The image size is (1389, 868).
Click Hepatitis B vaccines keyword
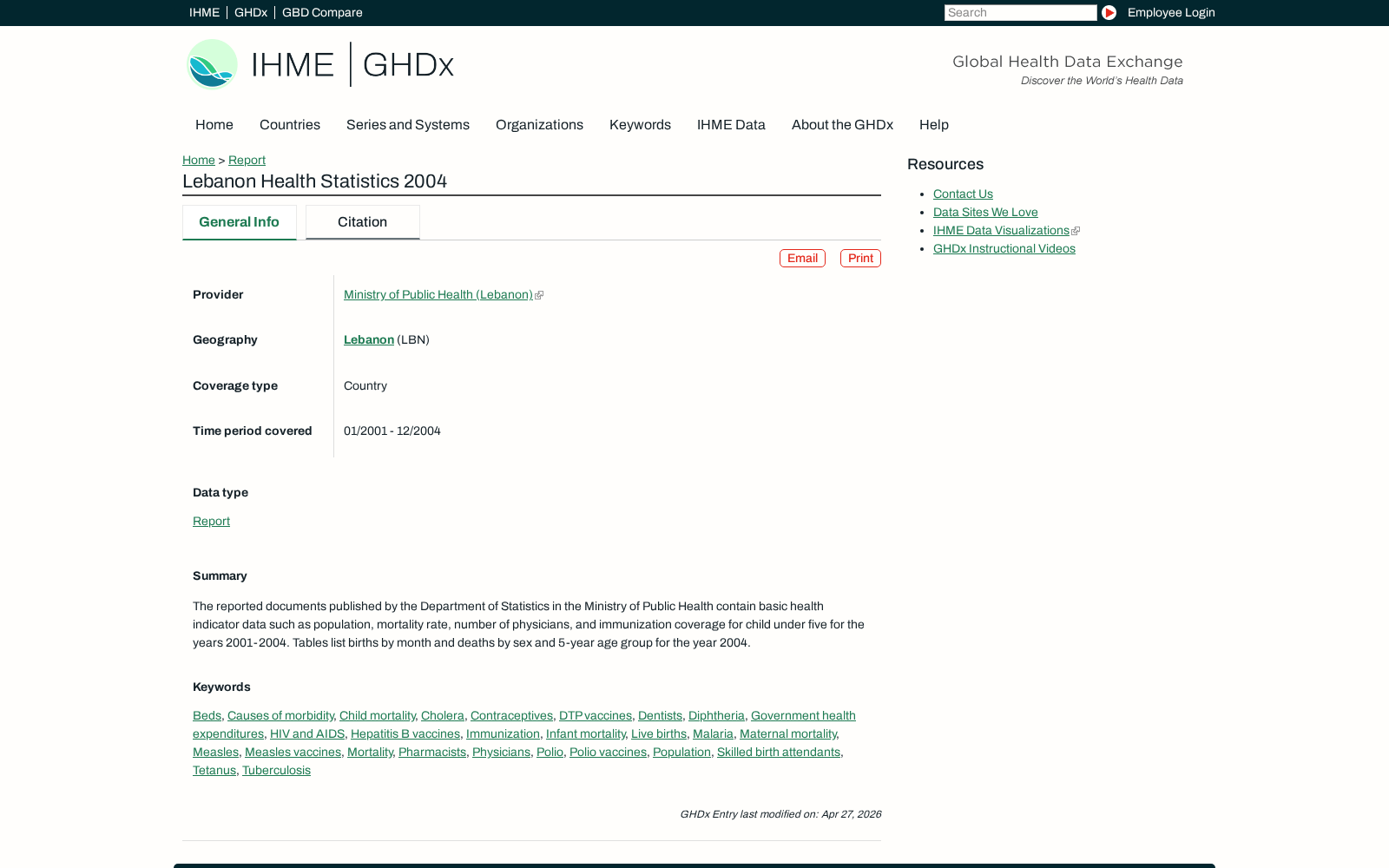click(405, 733)
